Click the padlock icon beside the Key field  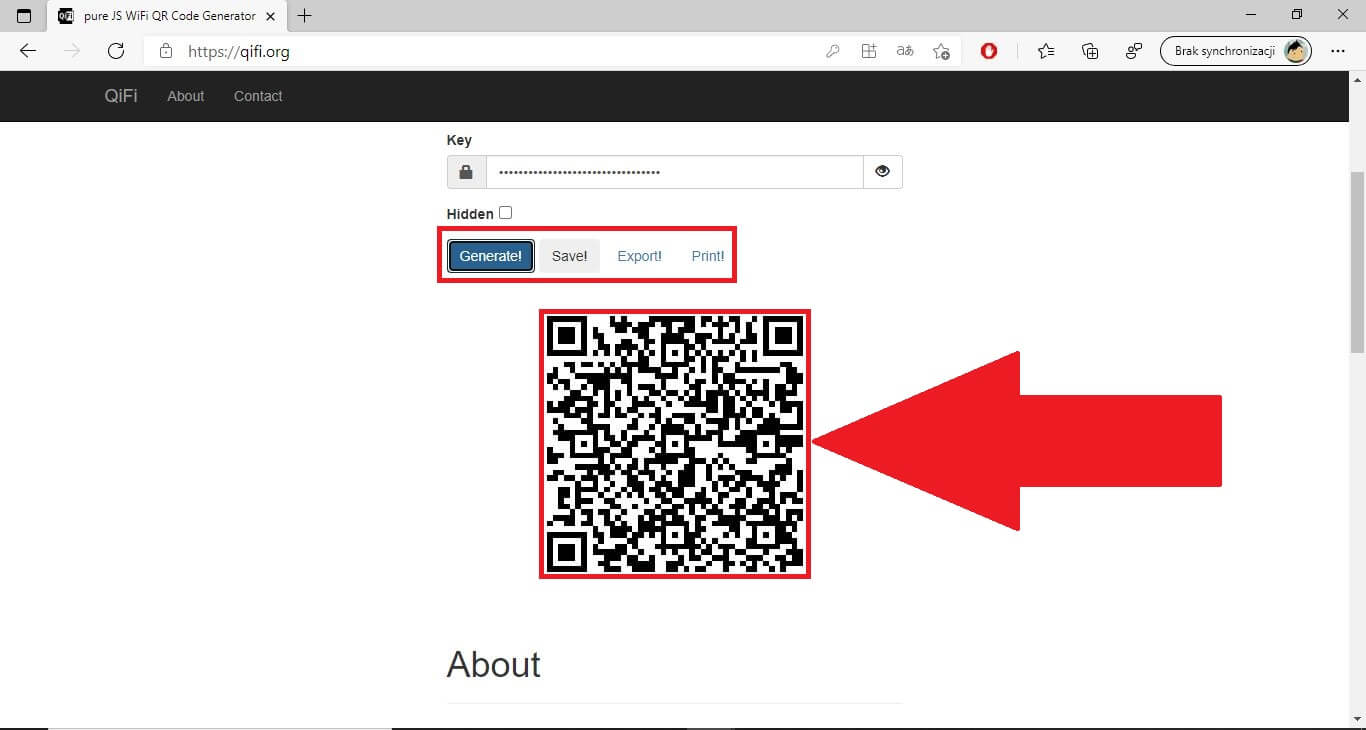coord(466,172)
